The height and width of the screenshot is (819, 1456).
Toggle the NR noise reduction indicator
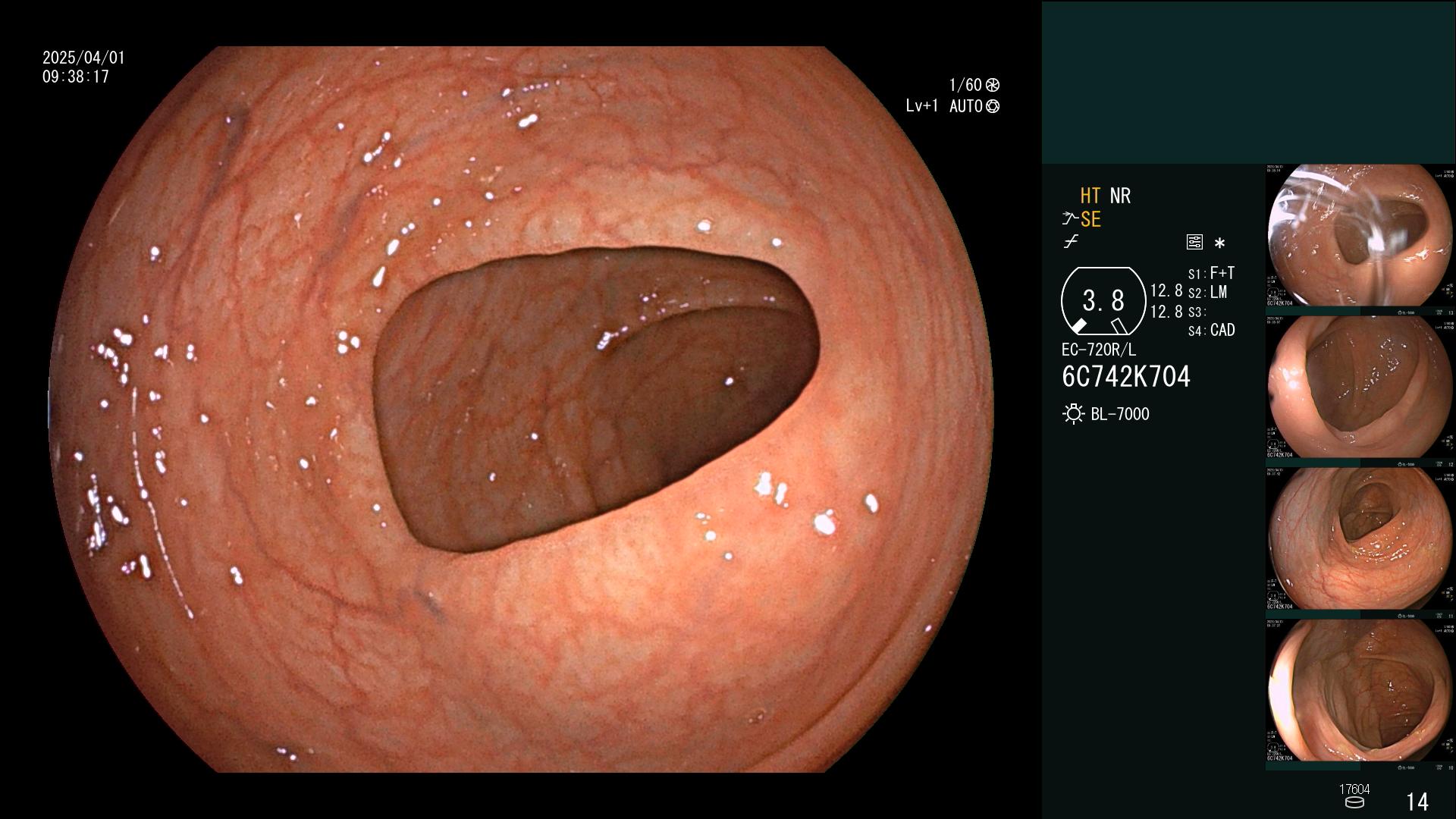tap(1120, 196)
